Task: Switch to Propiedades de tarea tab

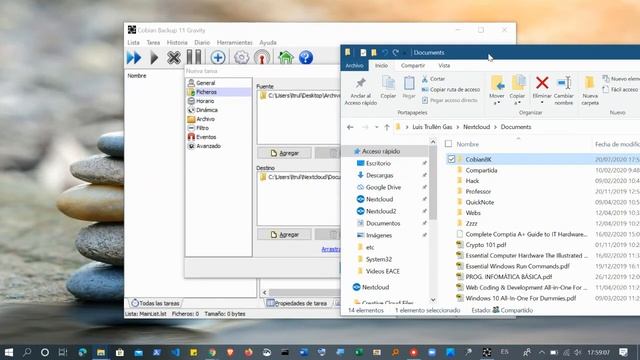Action: (x=297, y=303)
